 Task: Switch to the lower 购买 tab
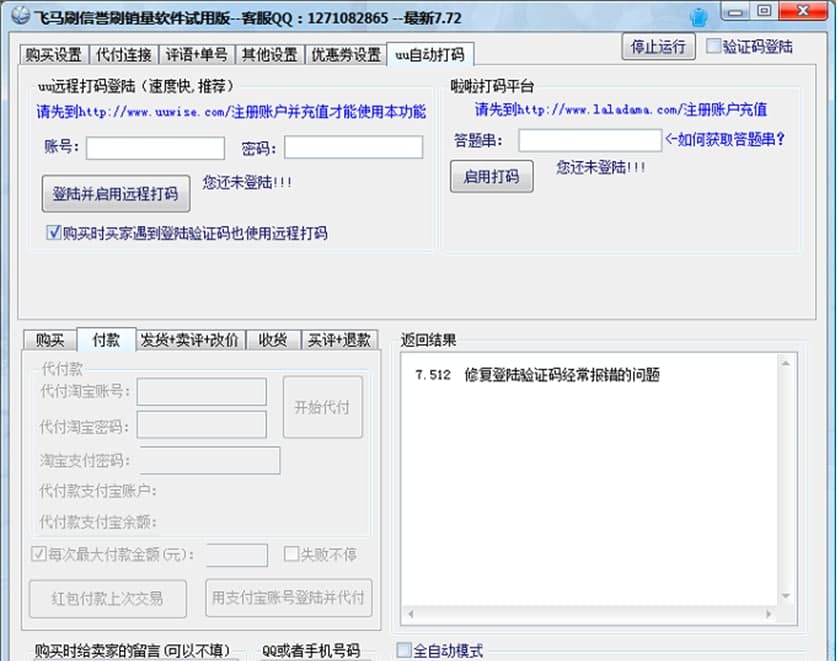tap(50, 340)
